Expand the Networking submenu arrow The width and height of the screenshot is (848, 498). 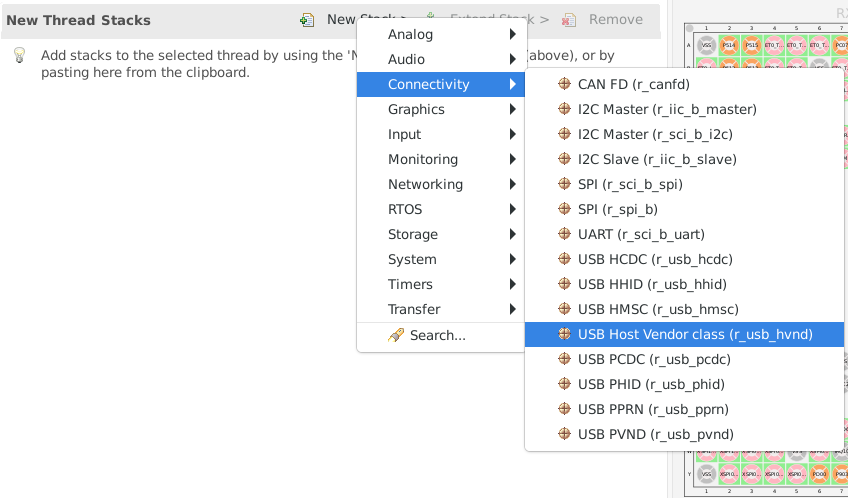point(513,184)
